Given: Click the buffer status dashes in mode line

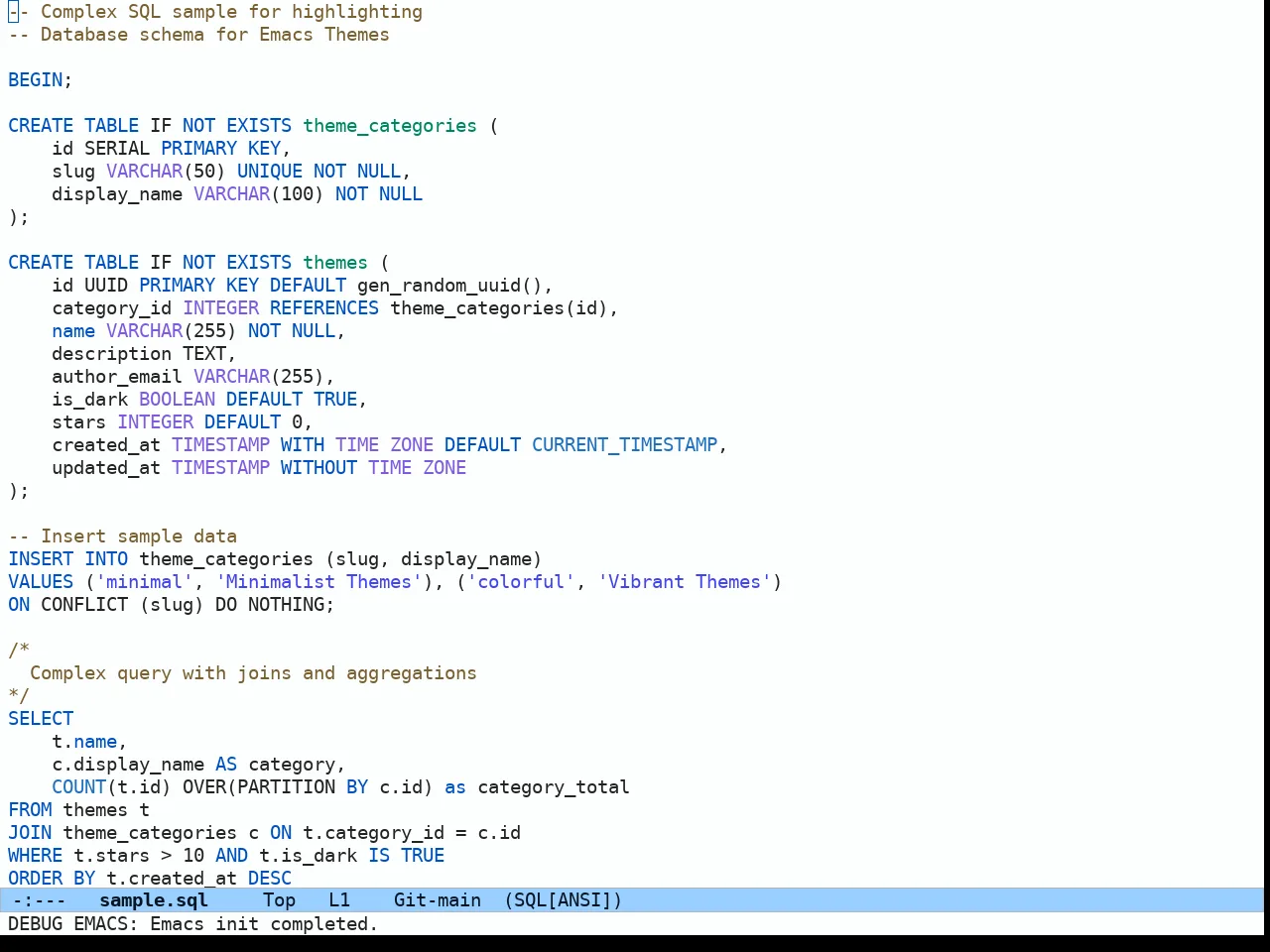Looking at the screenshot, I should (40, 900).
